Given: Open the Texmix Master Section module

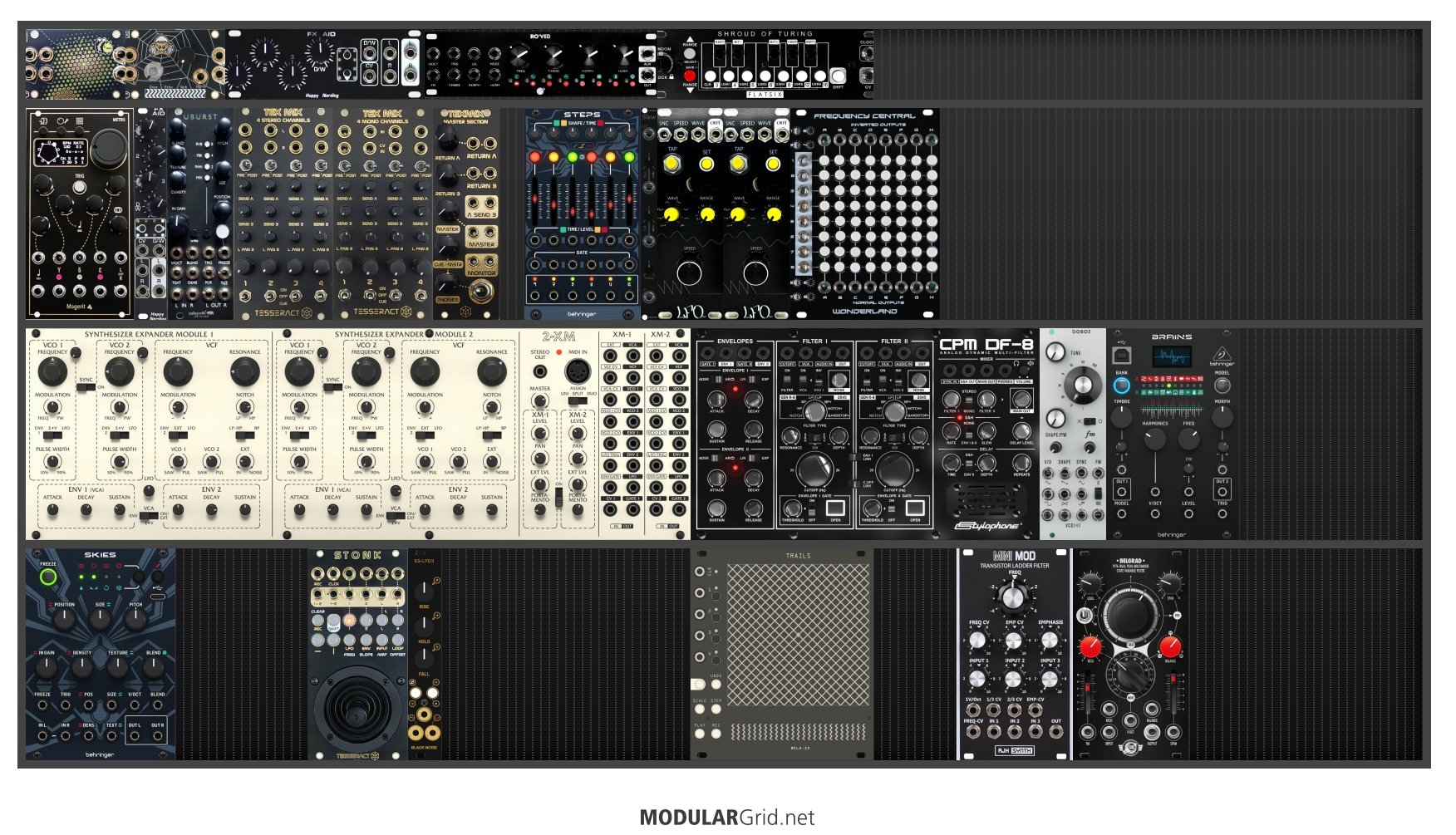Looking at the screenshot, I should click(x=466, y=214).
